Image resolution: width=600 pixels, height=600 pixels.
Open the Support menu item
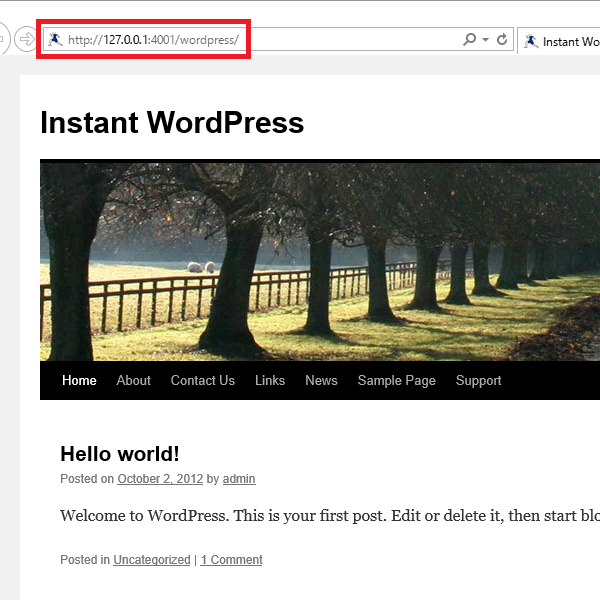(478, 380)
